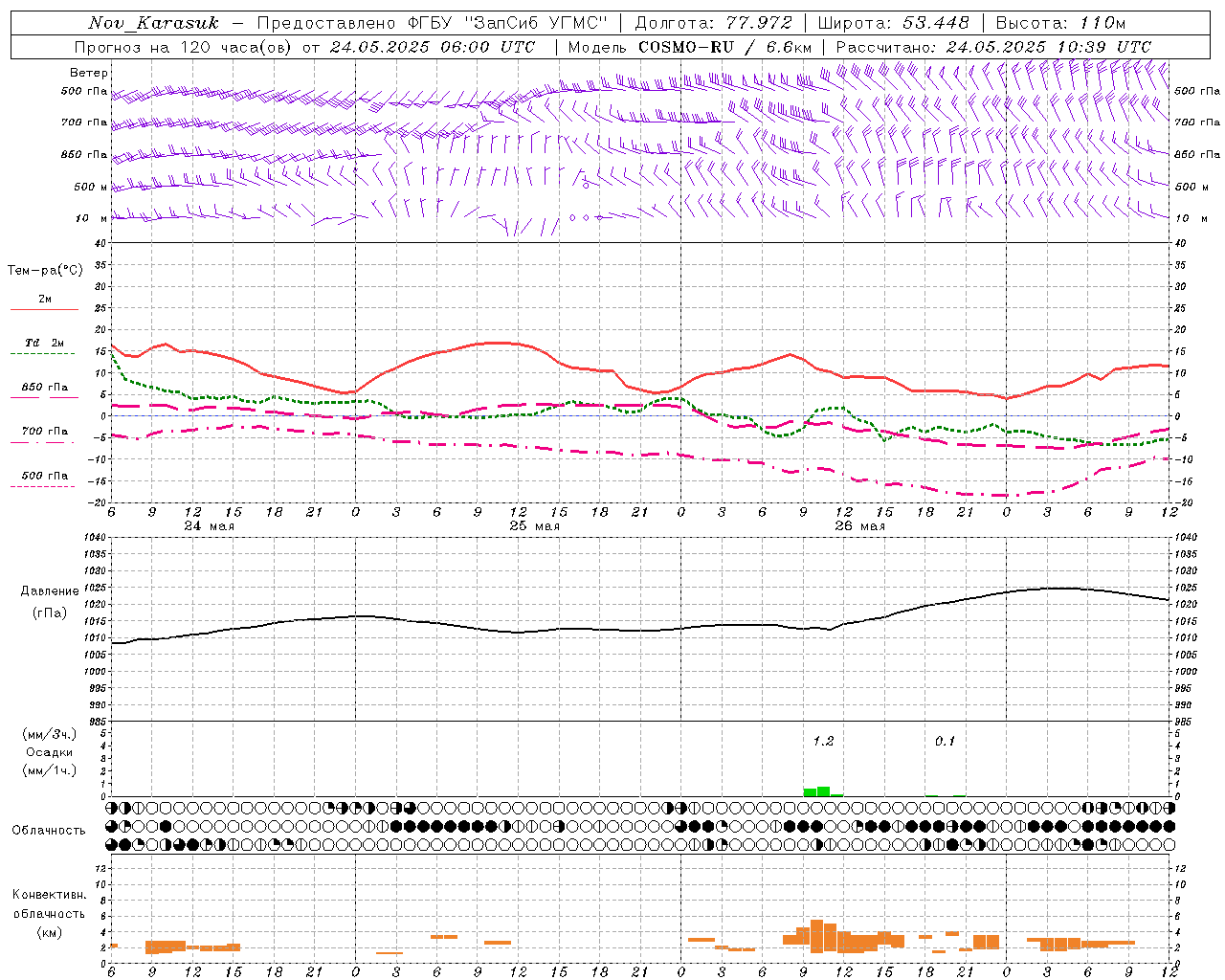Click the 10 м wind level label on left
This screenshot has width=1225, height=980.
click(x=92, y=218)
